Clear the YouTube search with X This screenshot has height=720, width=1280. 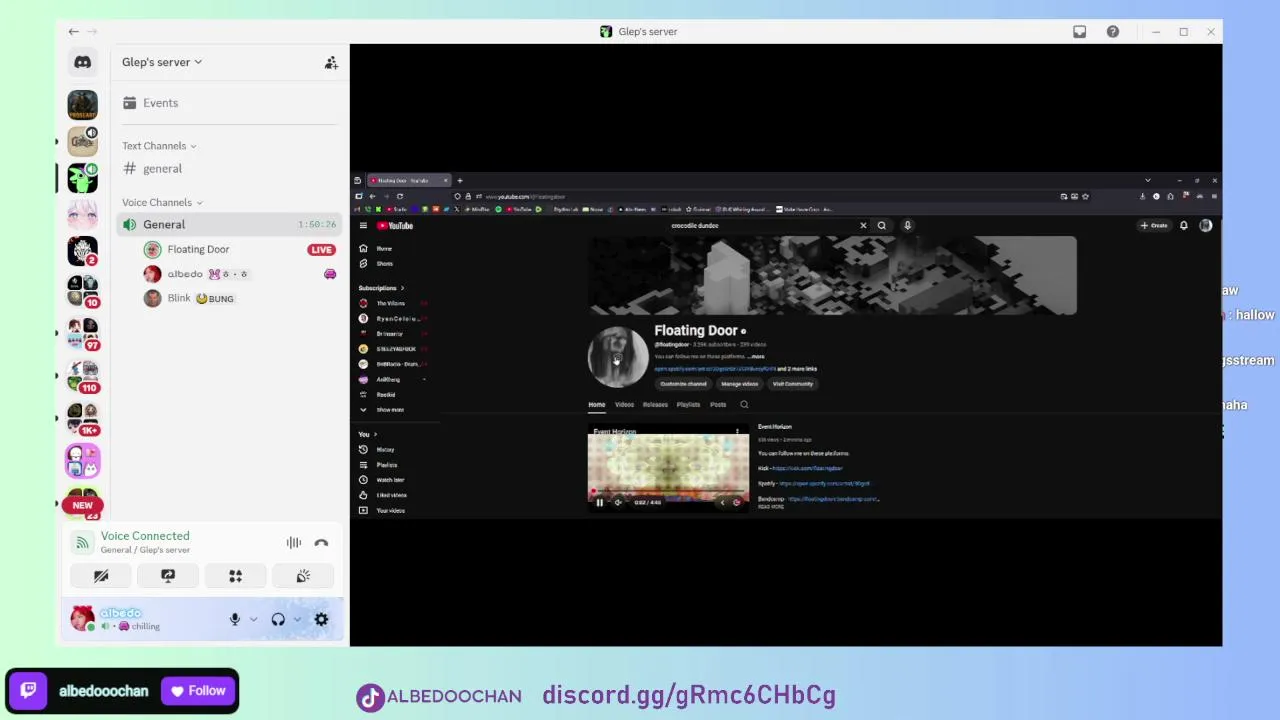pos(863,226)
